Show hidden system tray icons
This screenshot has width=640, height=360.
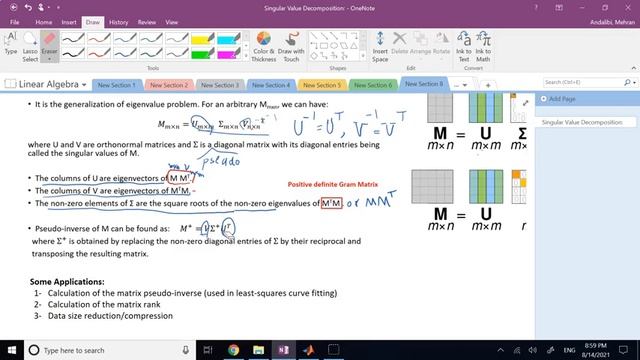[500, 350]
